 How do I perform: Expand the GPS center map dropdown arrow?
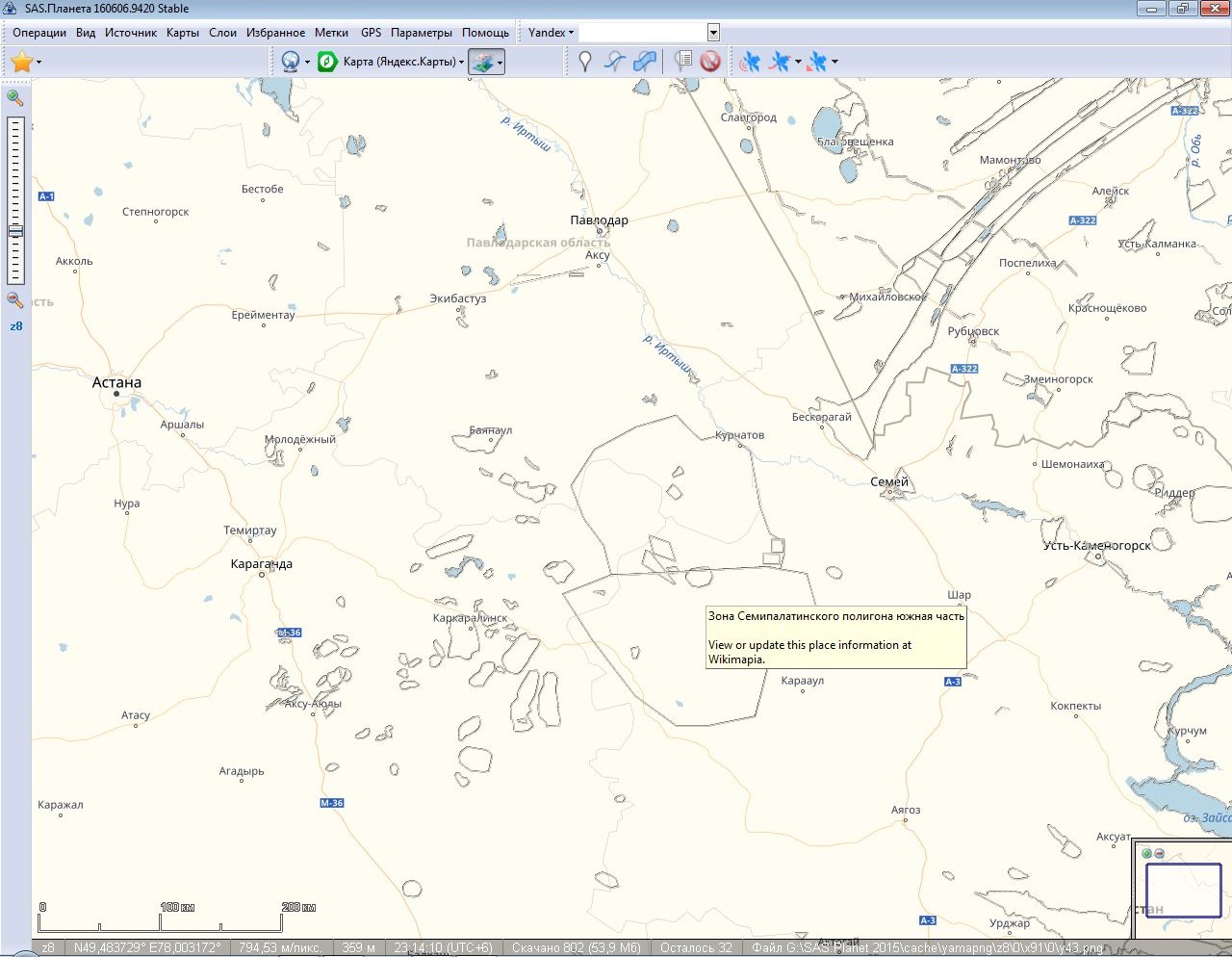point(834,62)
